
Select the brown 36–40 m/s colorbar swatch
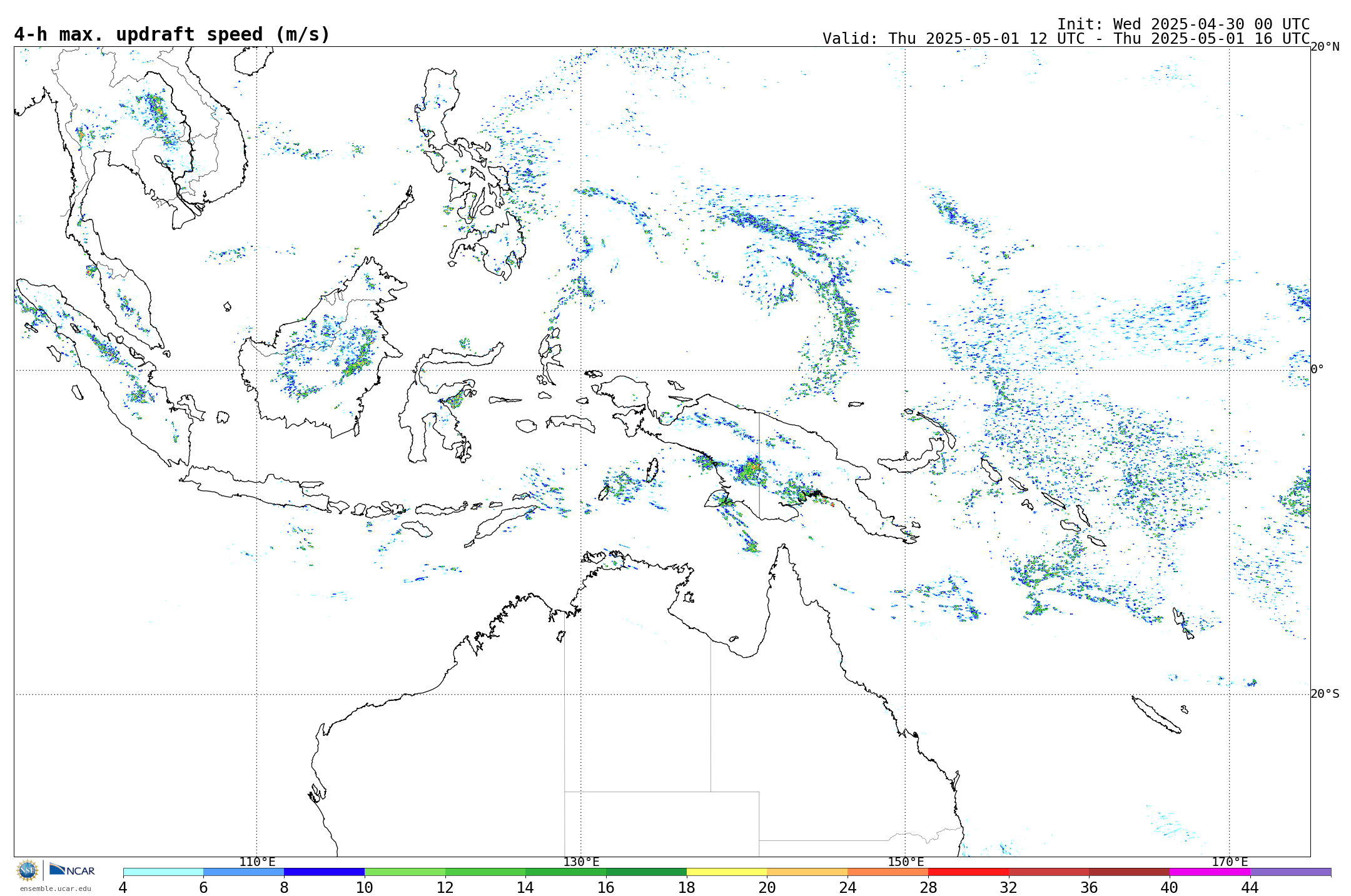point(1130,872)
